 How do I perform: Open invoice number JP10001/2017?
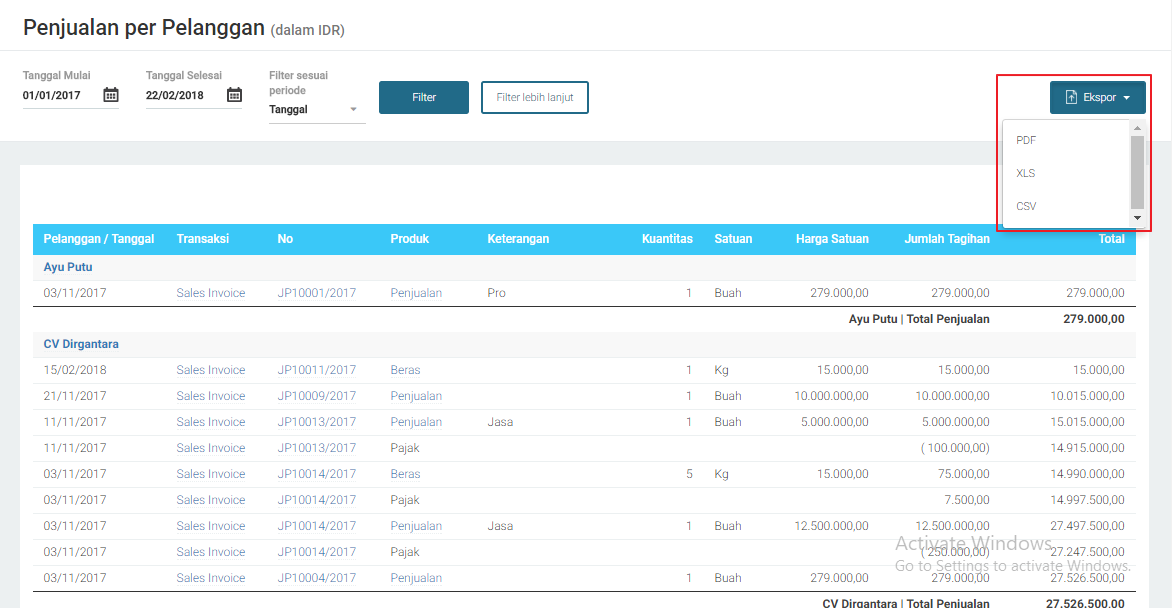point(317,294)
